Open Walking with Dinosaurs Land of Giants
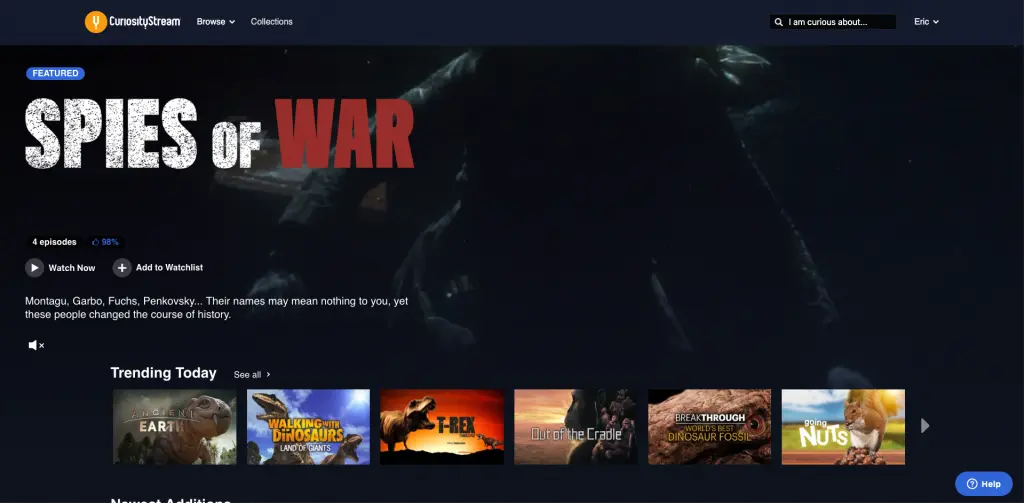 [x=308, y=427]
